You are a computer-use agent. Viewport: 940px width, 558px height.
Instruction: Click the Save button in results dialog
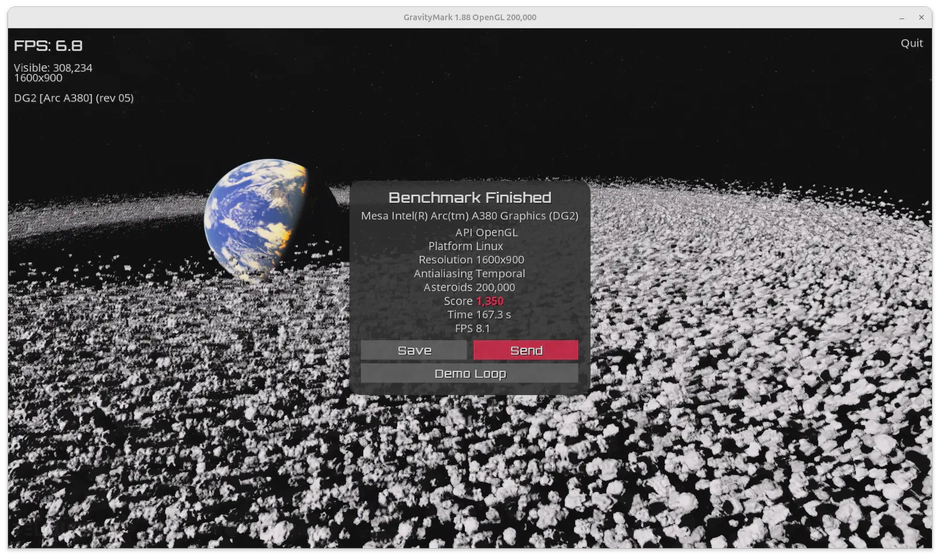click(414, 350)
